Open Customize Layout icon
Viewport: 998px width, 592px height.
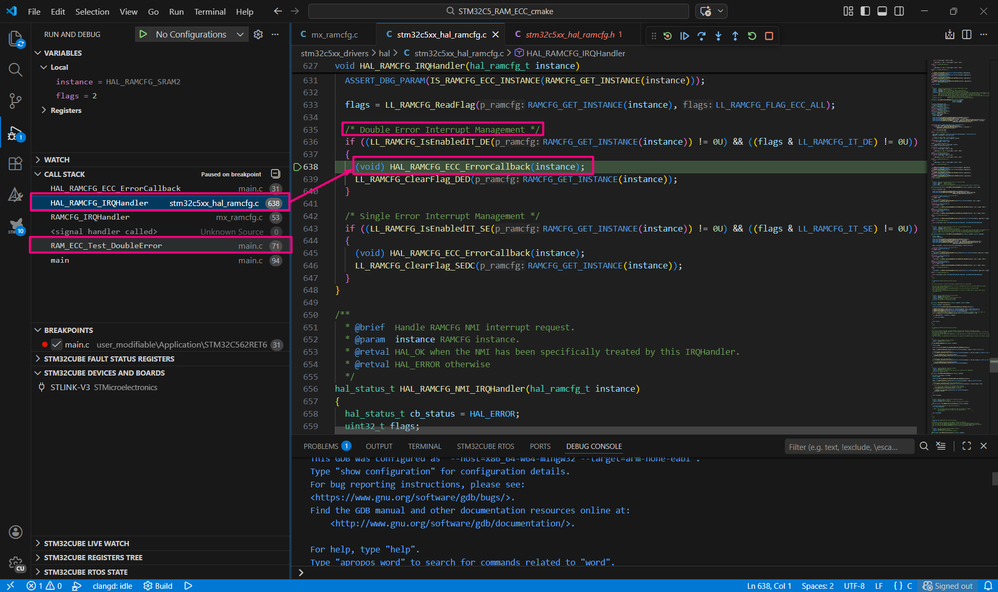point(848,11)
